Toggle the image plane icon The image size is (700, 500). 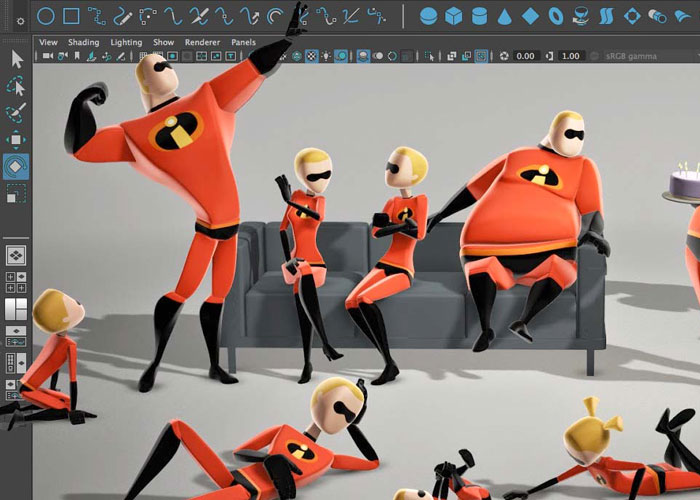coord(92,56)
